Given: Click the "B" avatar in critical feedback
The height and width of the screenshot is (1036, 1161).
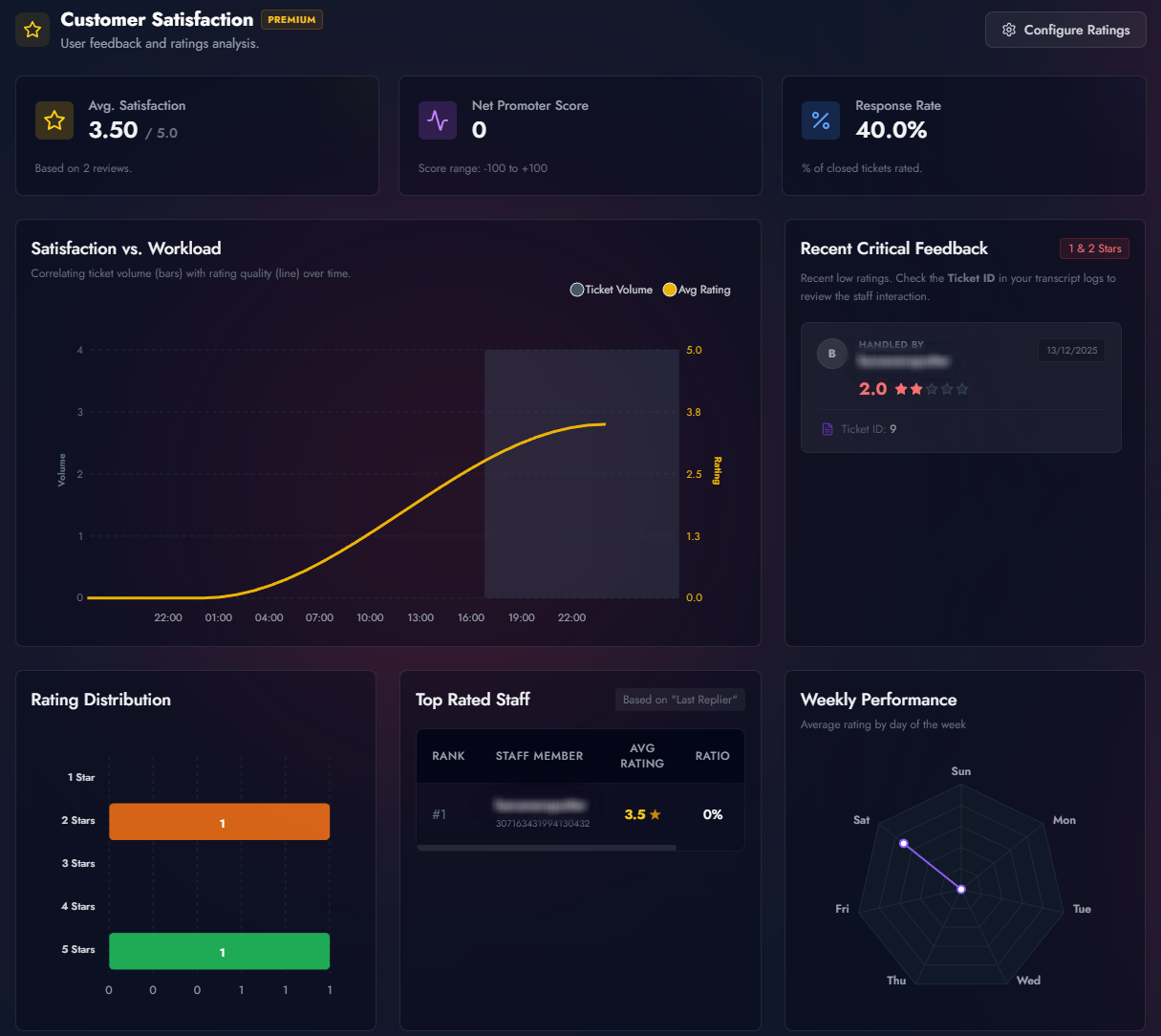Looking at the screenshot, I should click(x=832, y=354).
